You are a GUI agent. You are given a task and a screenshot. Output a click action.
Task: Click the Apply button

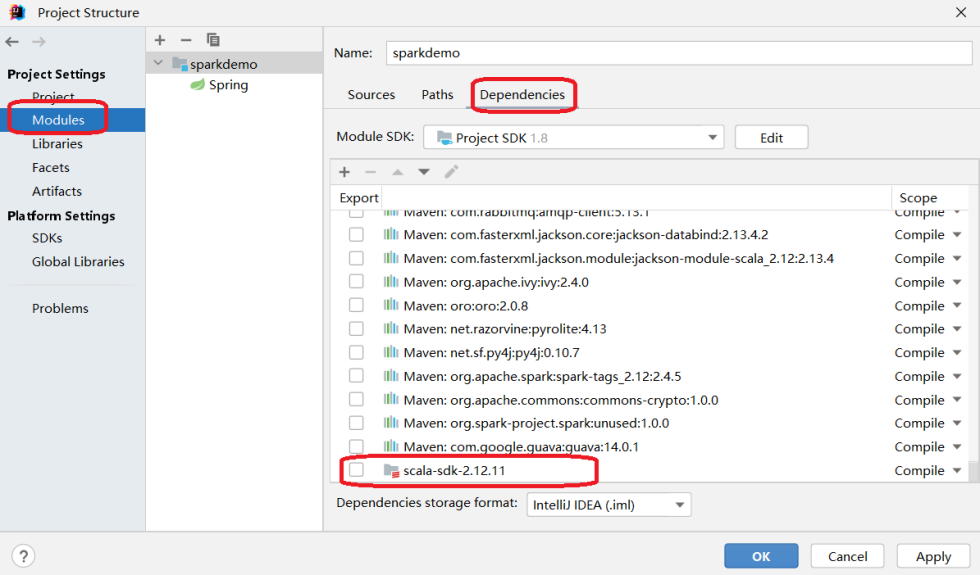[x=932, y=556]
